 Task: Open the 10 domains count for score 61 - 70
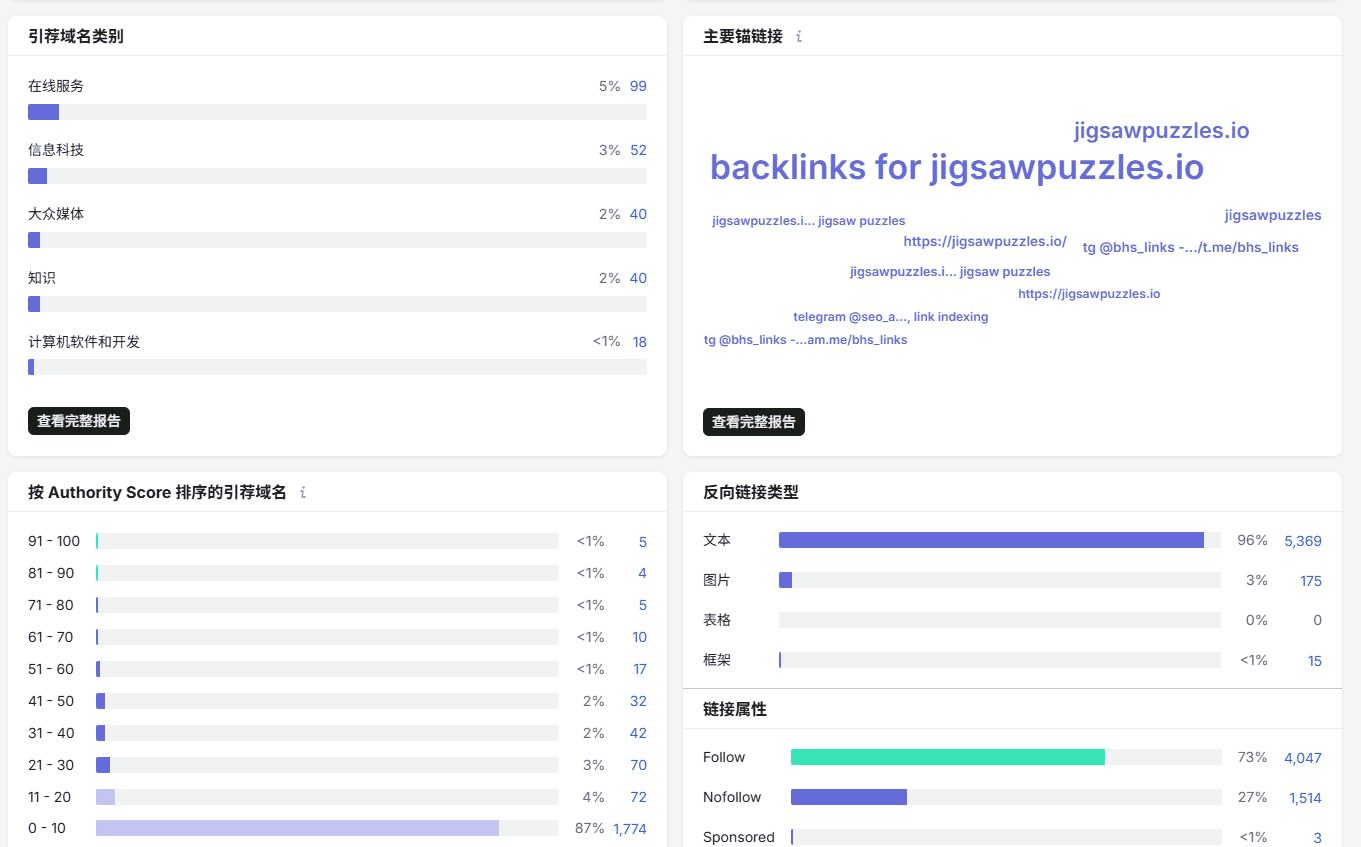point(640,638)
